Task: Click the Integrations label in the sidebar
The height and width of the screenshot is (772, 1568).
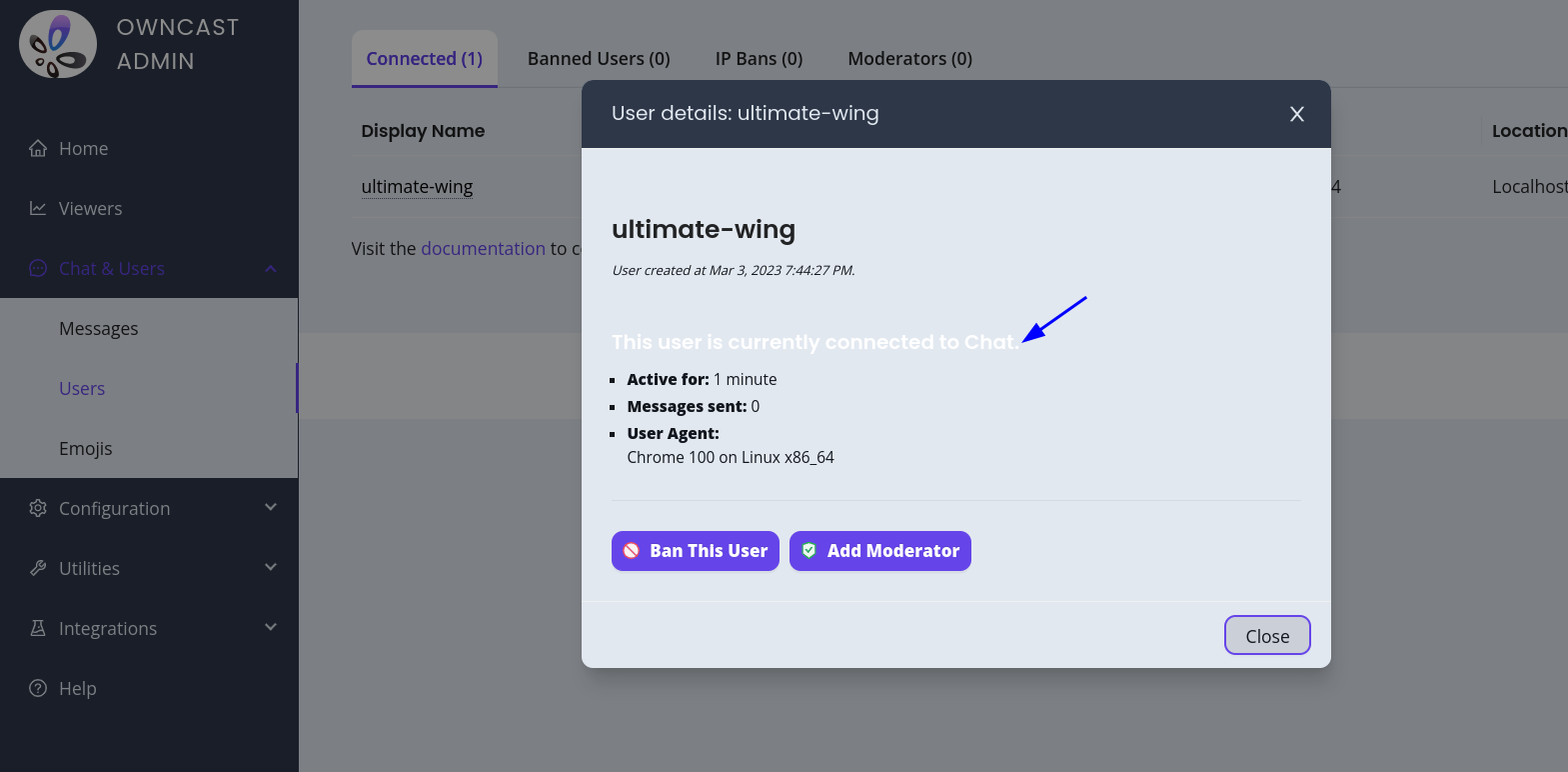Action: click(x=108, y=628)
